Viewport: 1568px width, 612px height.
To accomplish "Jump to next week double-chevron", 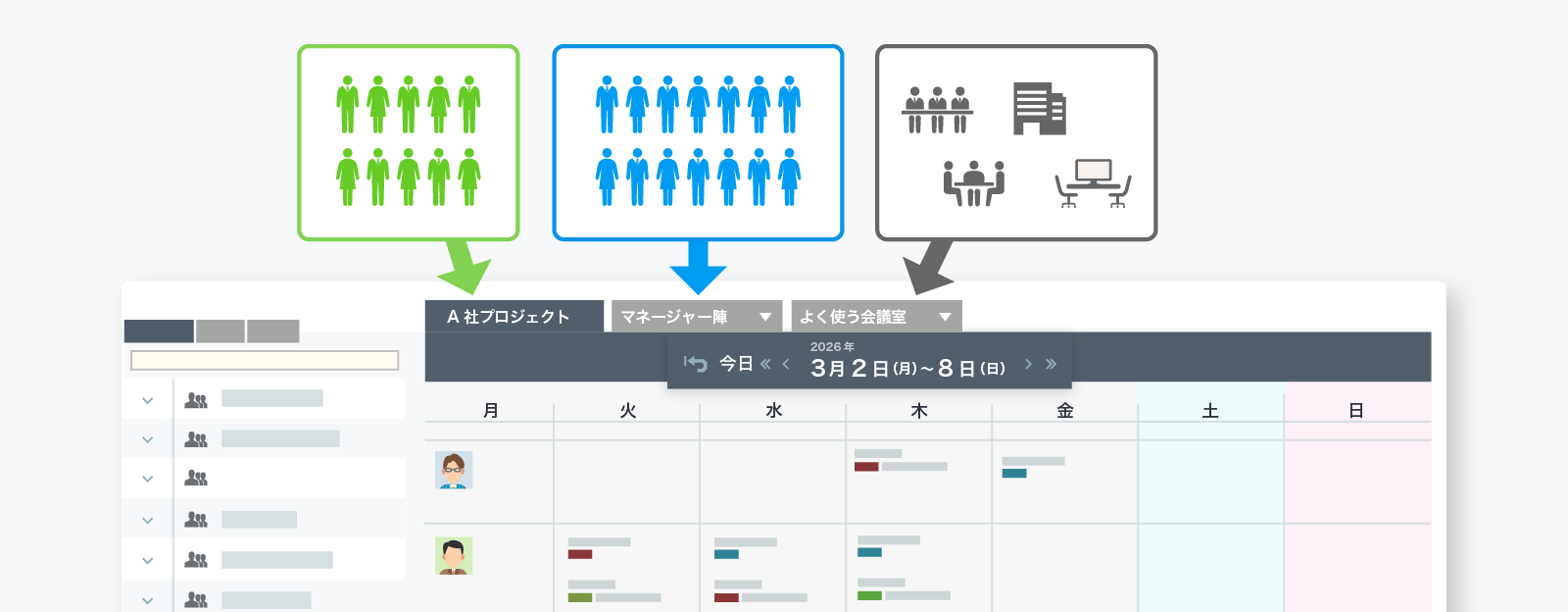I will [x=1051, y=364].
